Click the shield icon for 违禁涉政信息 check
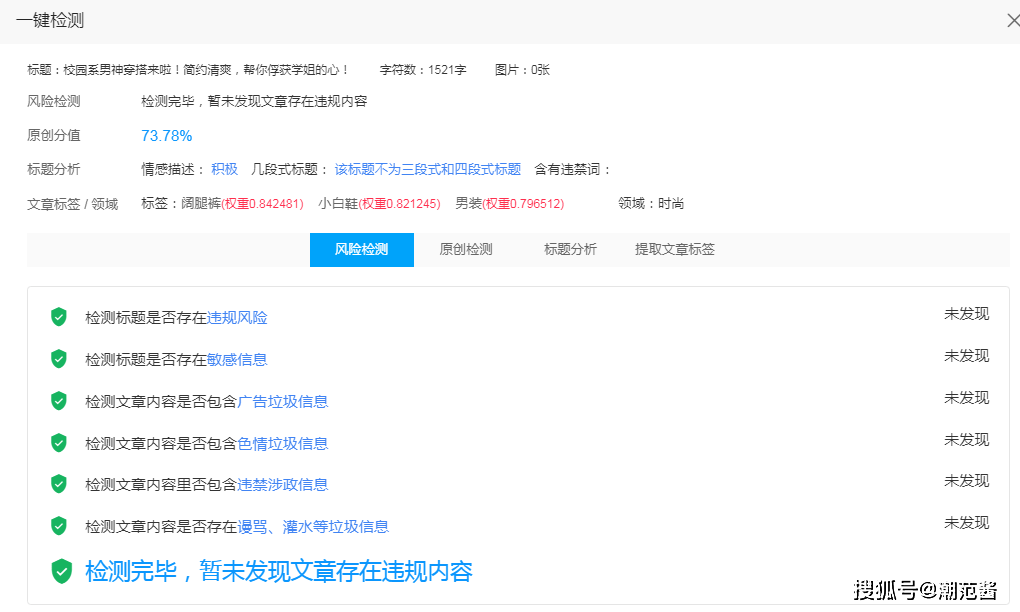Image resolution: width=1020 pixels, height=612 pixels. tap(60, 484)
